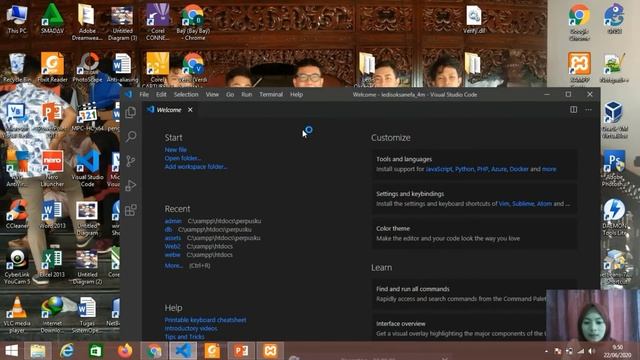
Task: Select Excel 2013 desktop icon
Action: [52, 262]
